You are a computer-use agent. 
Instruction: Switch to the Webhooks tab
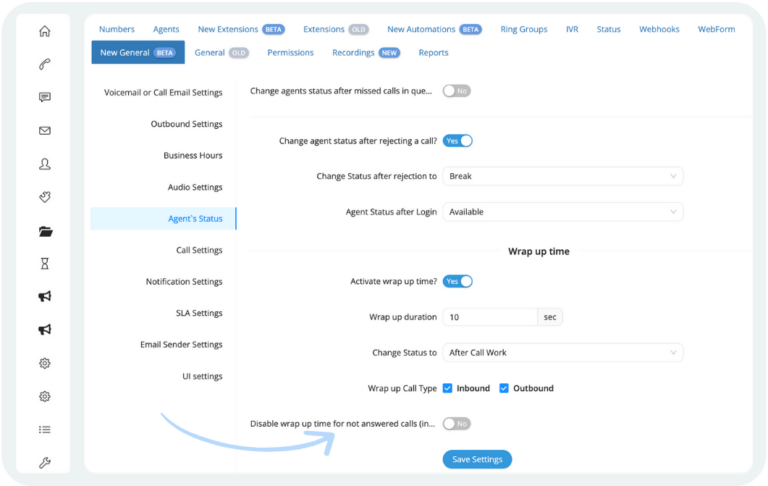[x=659, y=29]
